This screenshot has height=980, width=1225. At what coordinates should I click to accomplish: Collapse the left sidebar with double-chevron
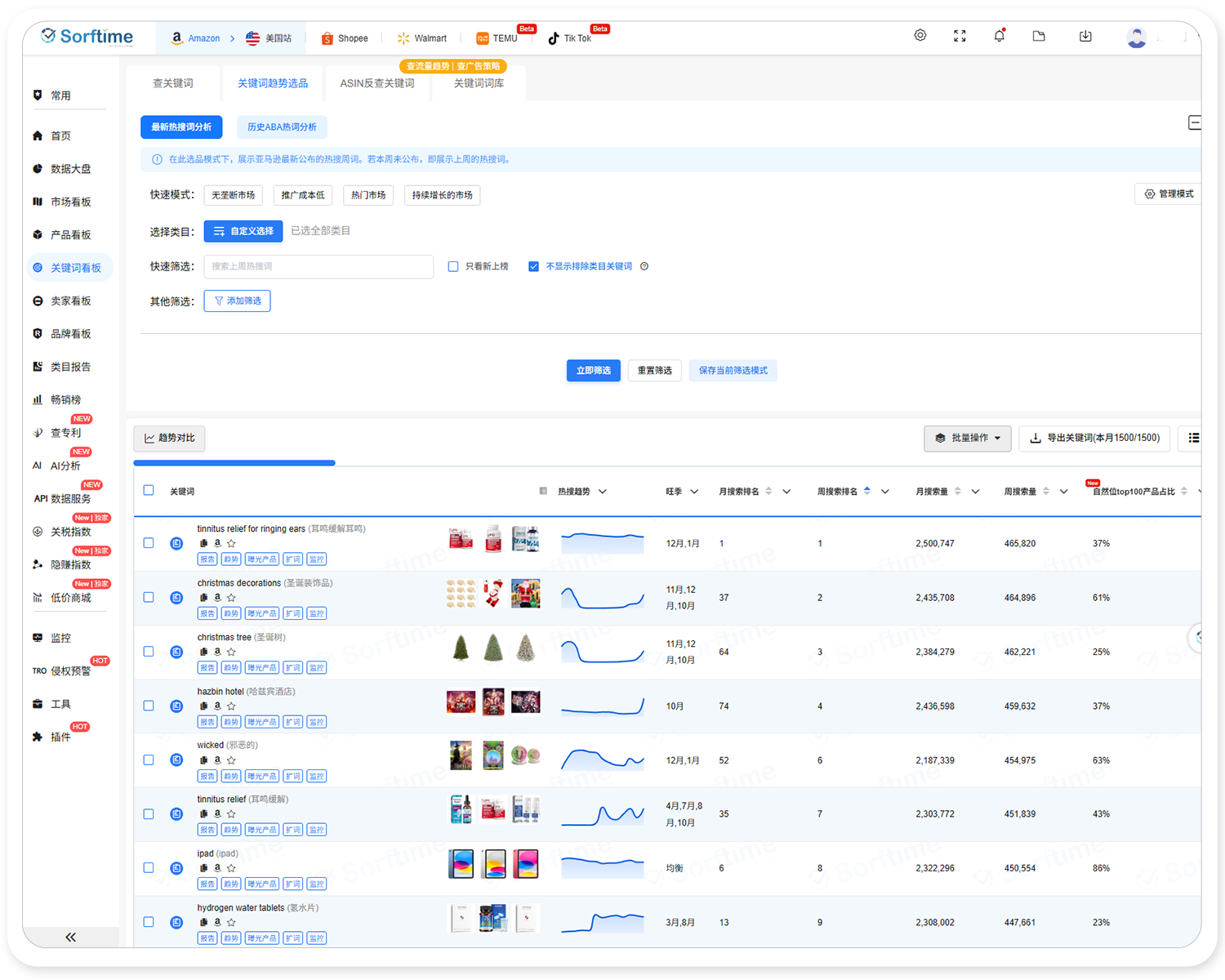point(70,937)
